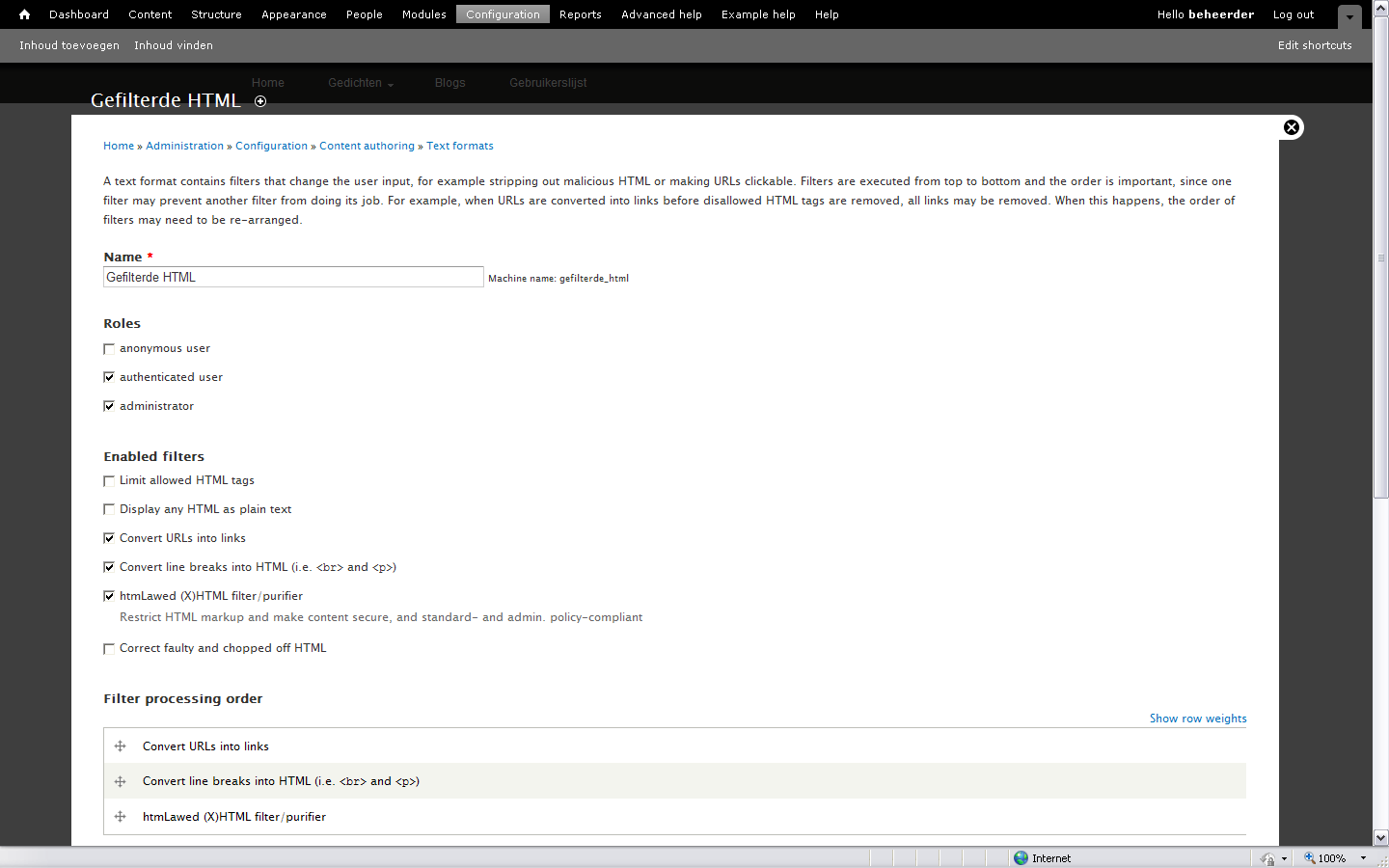Viewport: 1389px width, 868px height.
Task: Close the overlay with the round X icon
Action: pos(1292,126)
